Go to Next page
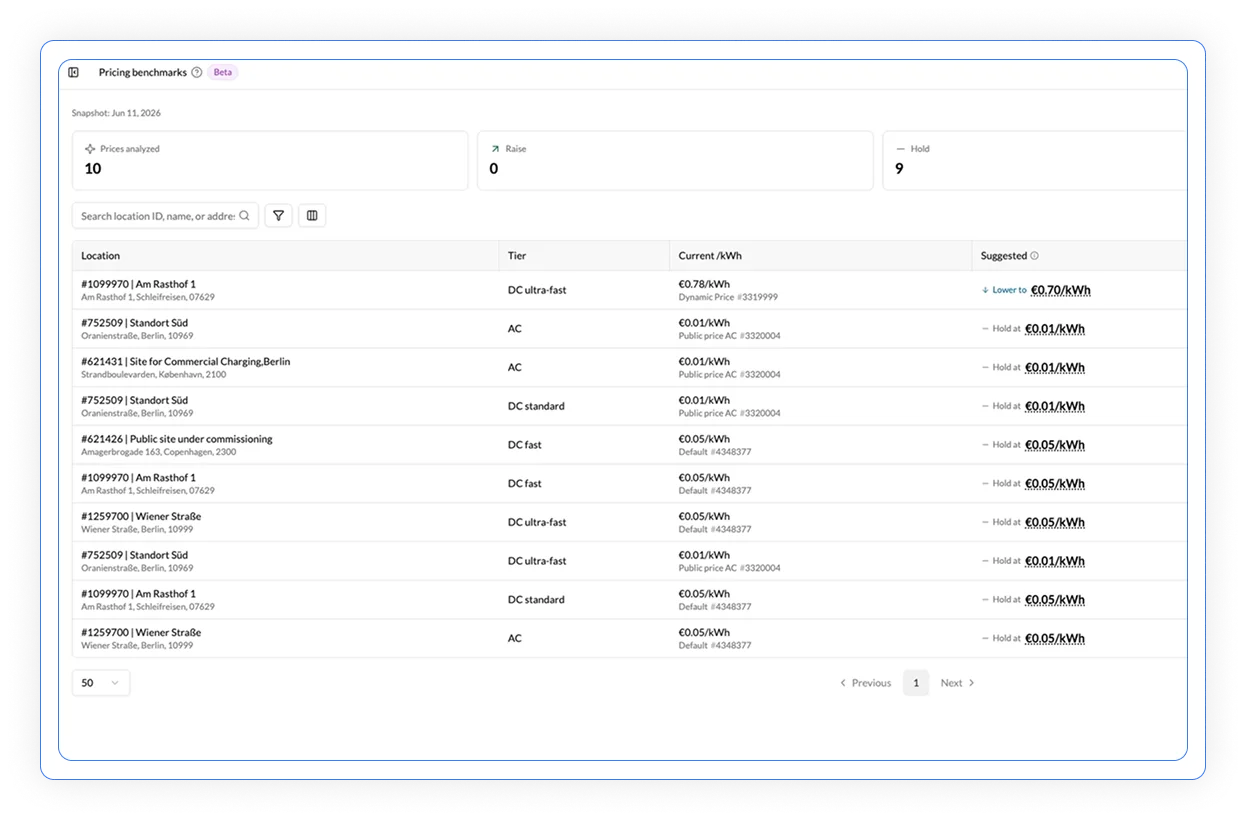 click(957, 683)
